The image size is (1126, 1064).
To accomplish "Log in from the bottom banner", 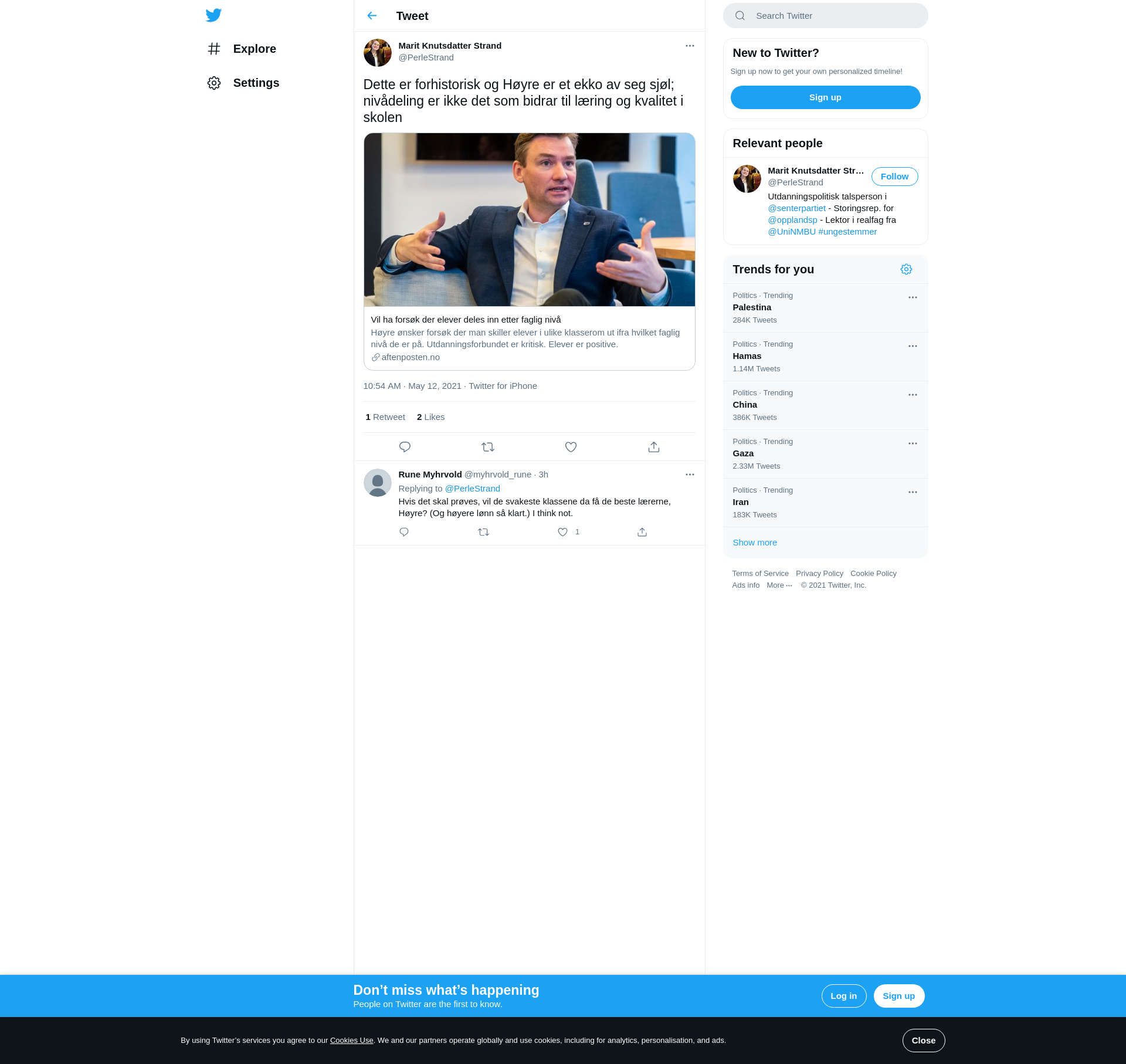I will (843, 996).
